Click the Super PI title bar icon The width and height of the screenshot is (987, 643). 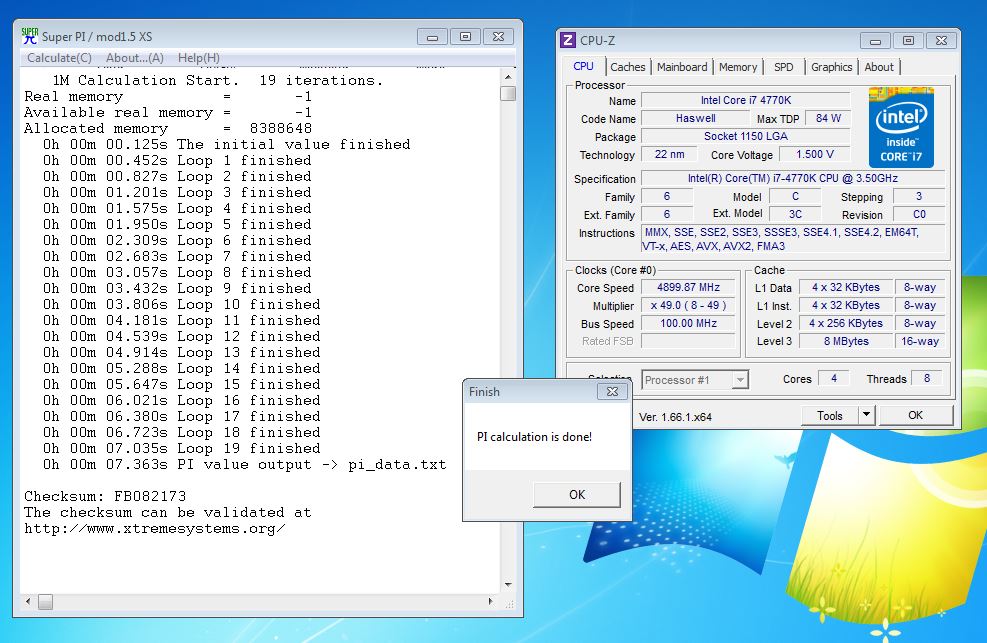click(30, 36)
